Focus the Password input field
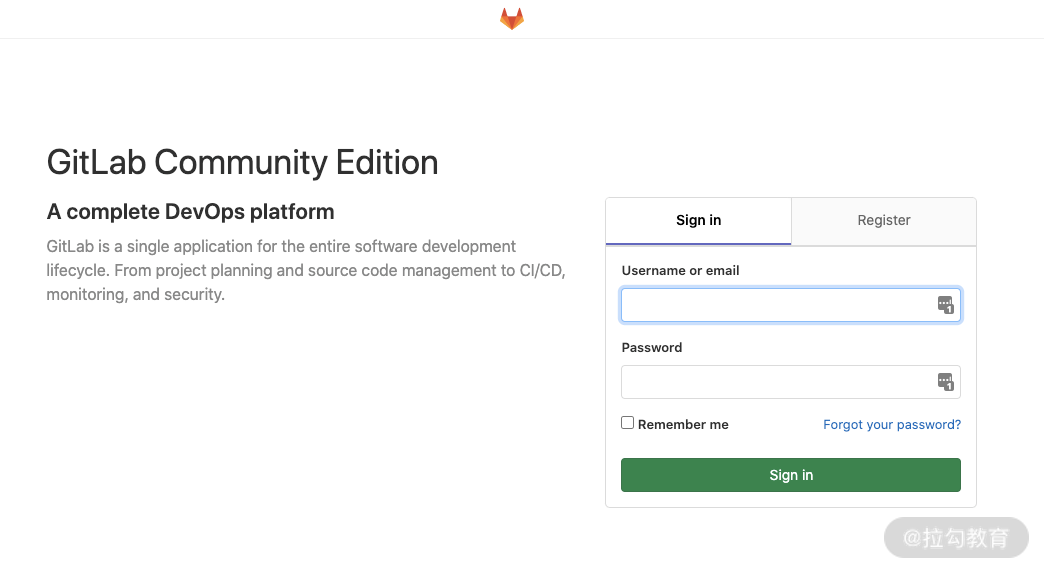Screen dimensions: 1044x571 [x=775, y=382]
